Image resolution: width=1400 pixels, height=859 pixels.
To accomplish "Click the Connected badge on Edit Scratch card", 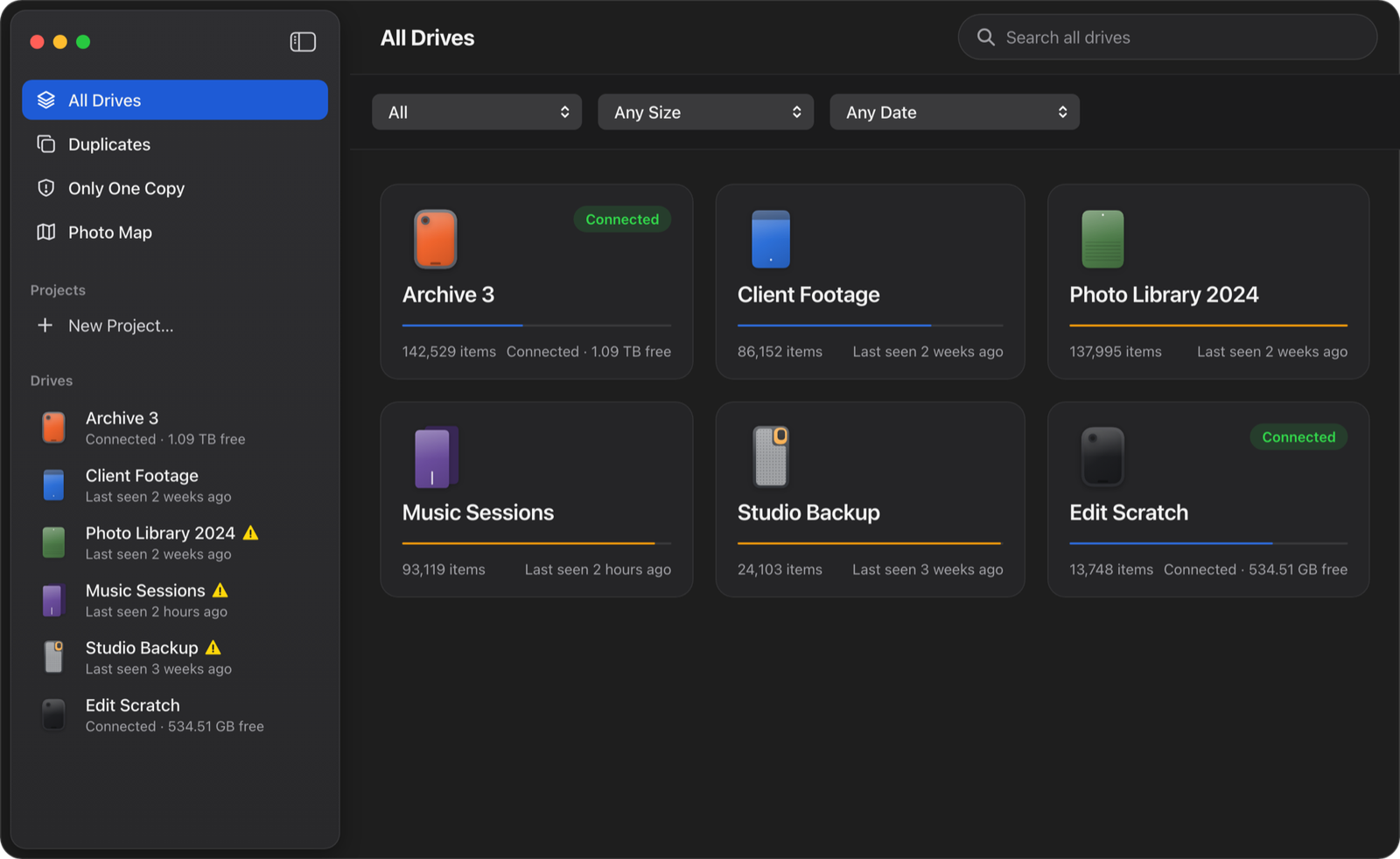I will click(1298, 436).
